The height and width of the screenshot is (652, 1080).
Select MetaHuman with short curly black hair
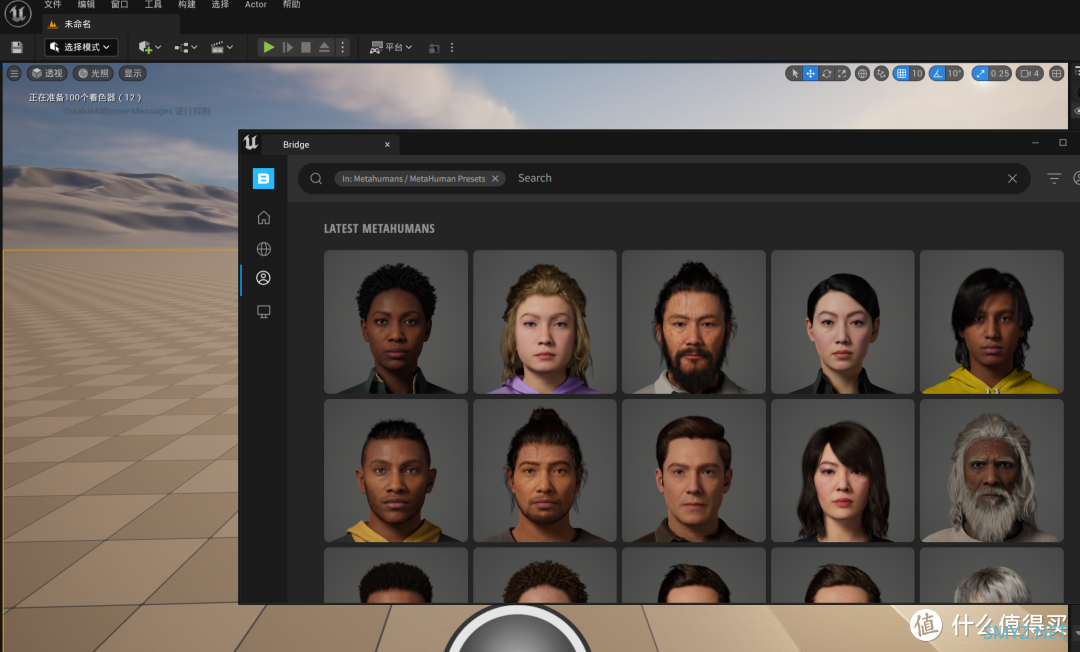[x=395, y=322]
